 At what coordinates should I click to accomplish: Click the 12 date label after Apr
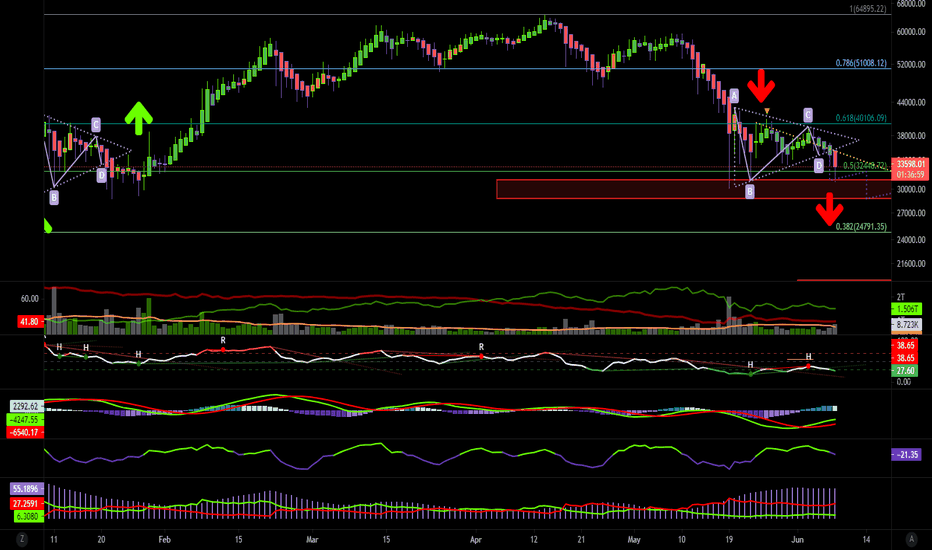tap(534, 540)
